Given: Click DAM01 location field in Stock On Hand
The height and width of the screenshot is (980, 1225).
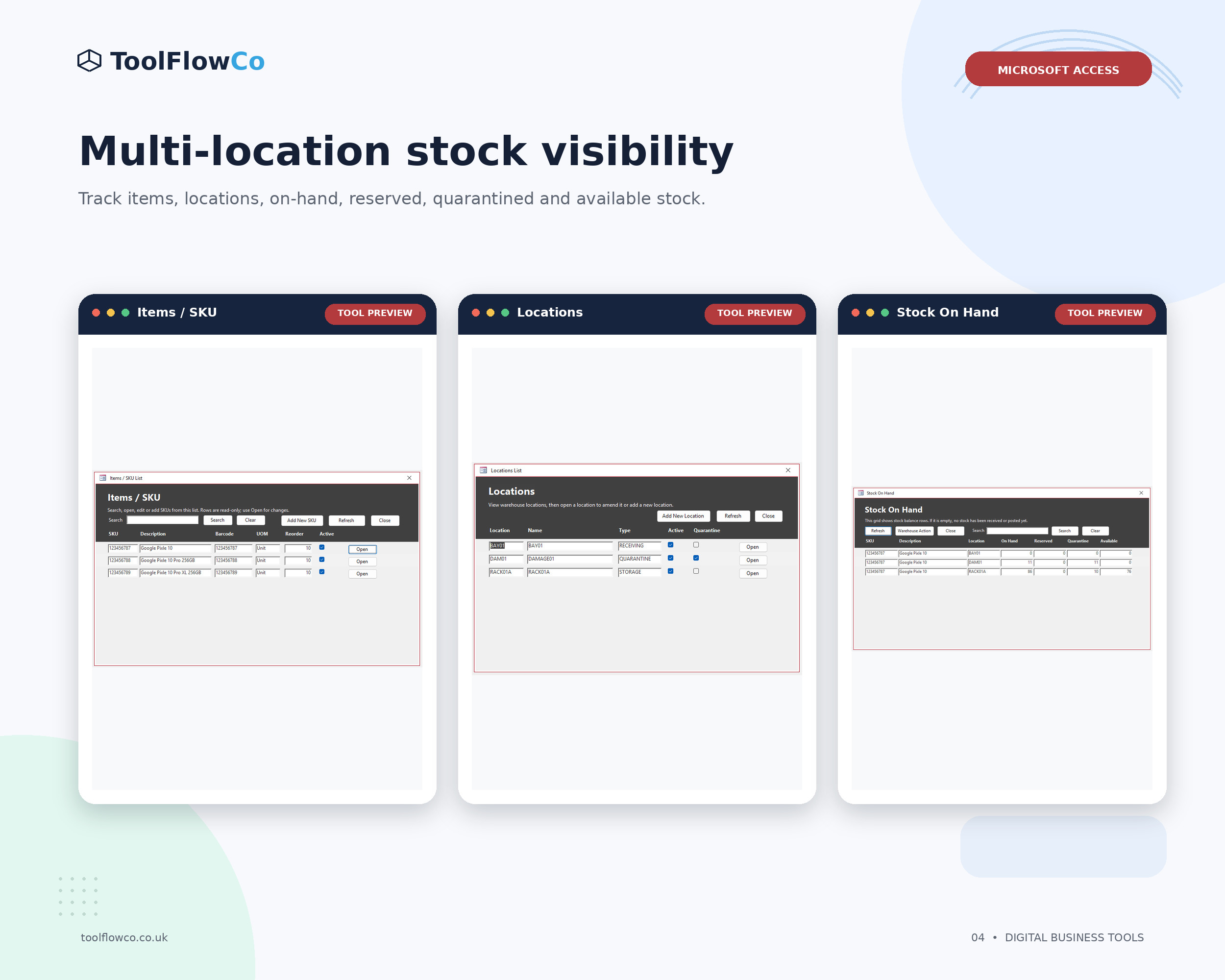Looking at the screenshot, I should (x=983, y=563).
